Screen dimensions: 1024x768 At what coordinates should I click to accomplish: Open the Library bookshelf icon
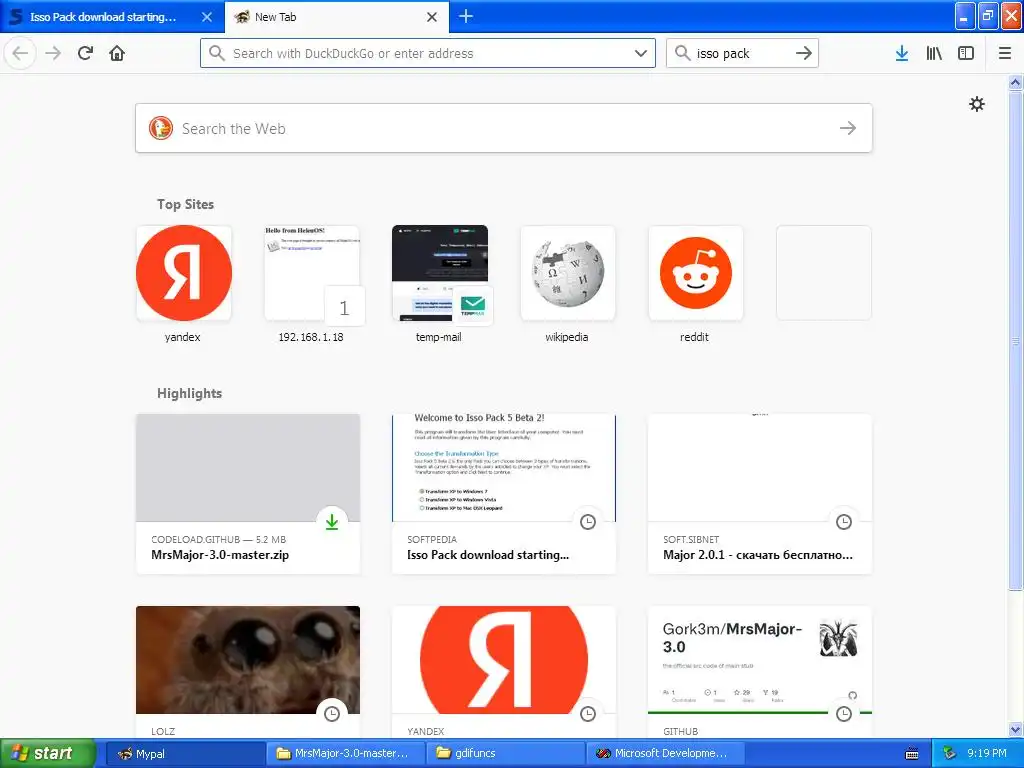[x=934, y=53]
